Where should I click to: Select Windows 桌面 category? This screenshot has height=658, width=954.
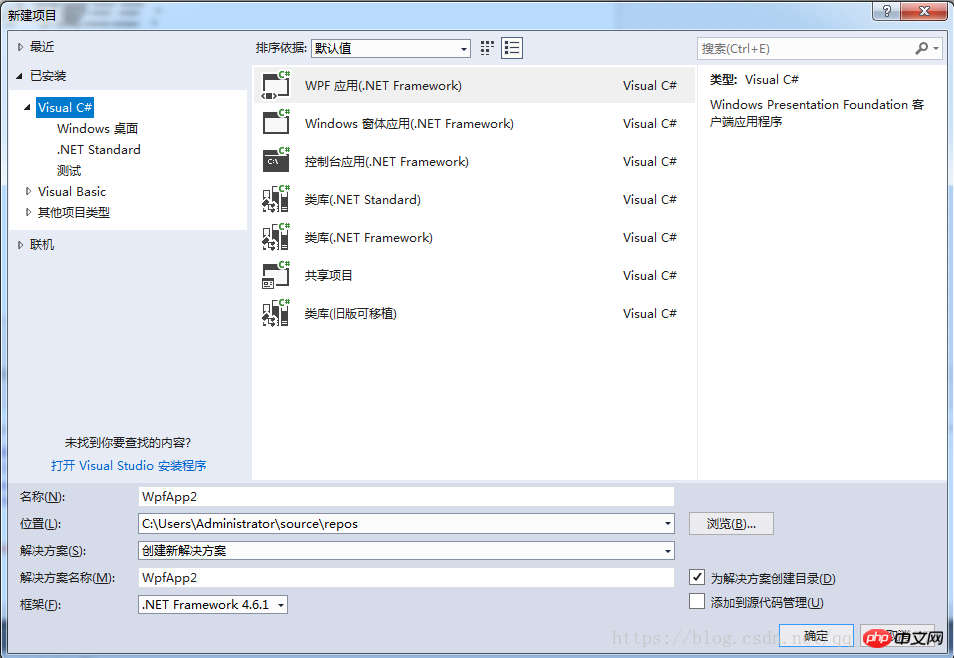(x=97, y=128)
